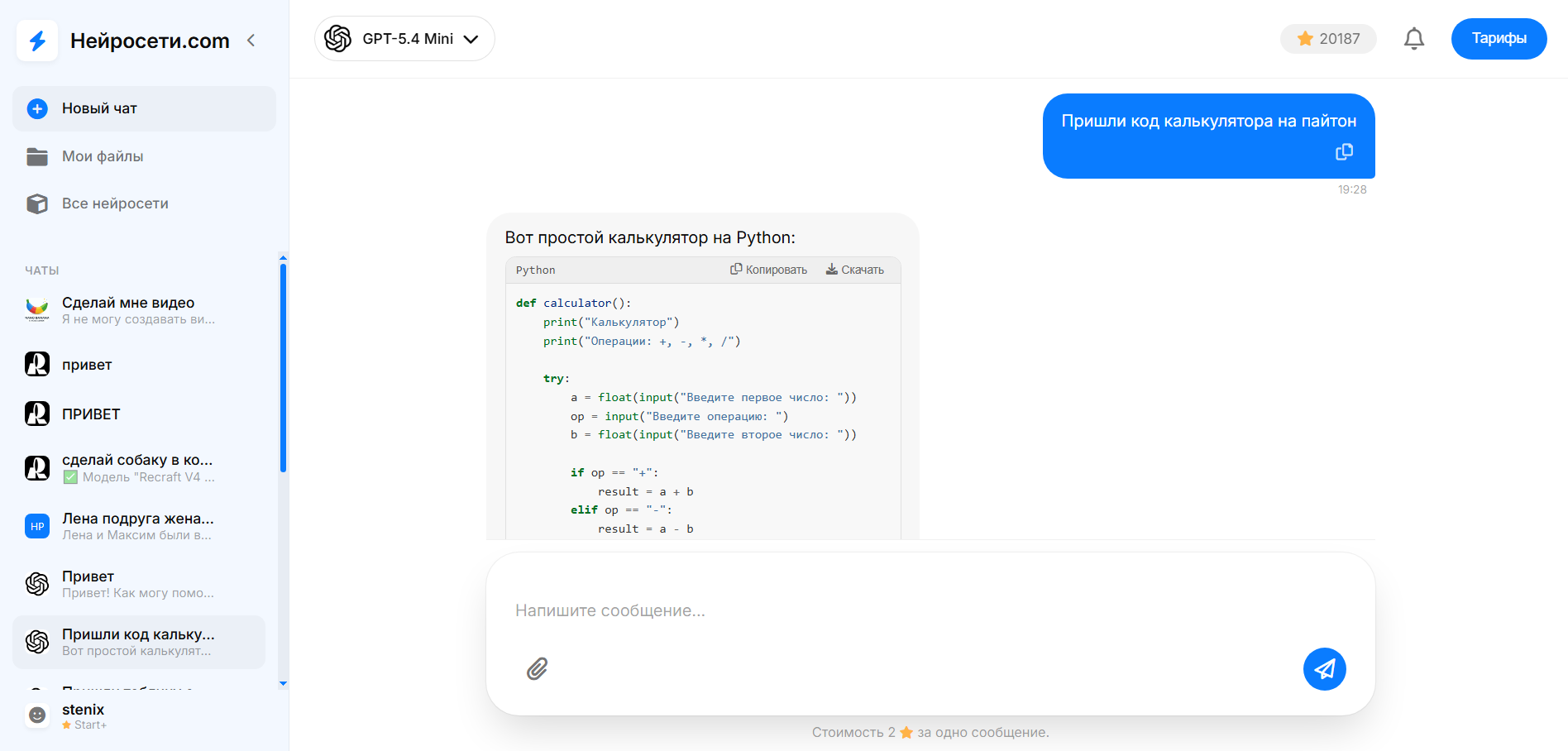
Task: Open Мои файлы in sidebar
Action: (102, 156)
